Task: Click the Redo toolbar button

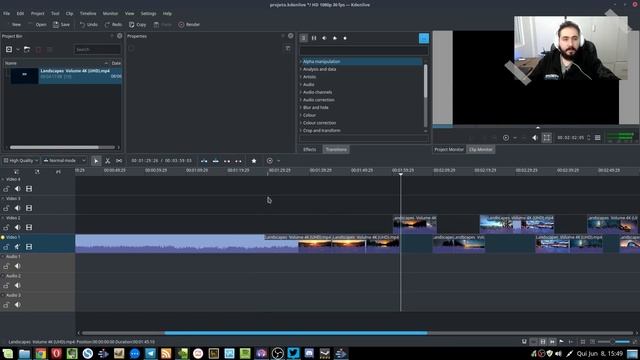Action: [113, 24]
